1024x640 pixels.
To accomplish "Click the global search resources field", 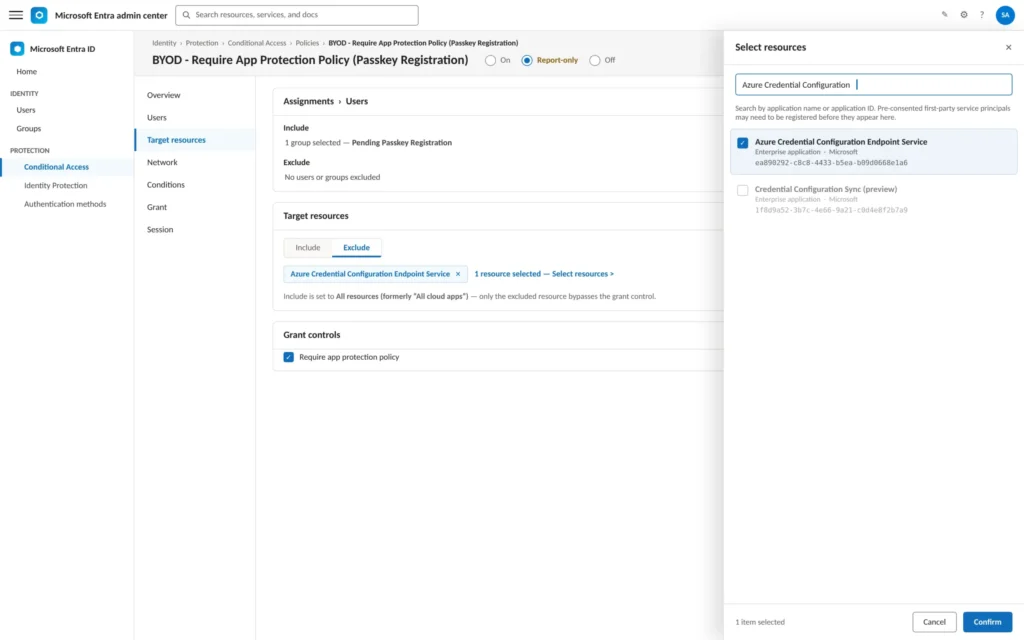I will click(x=296, y=14).
